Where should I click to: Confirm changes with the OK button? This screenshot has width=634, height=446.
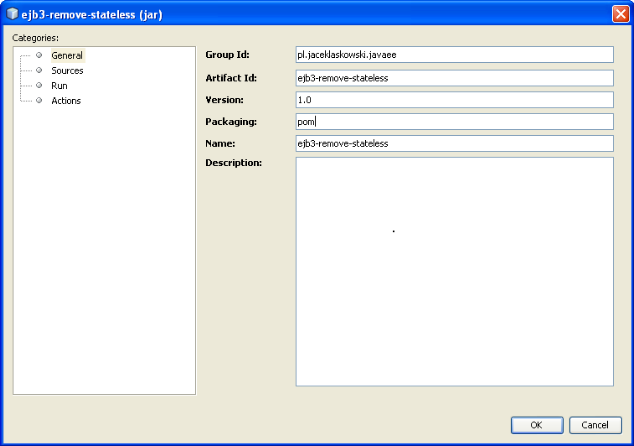(537, 425)
